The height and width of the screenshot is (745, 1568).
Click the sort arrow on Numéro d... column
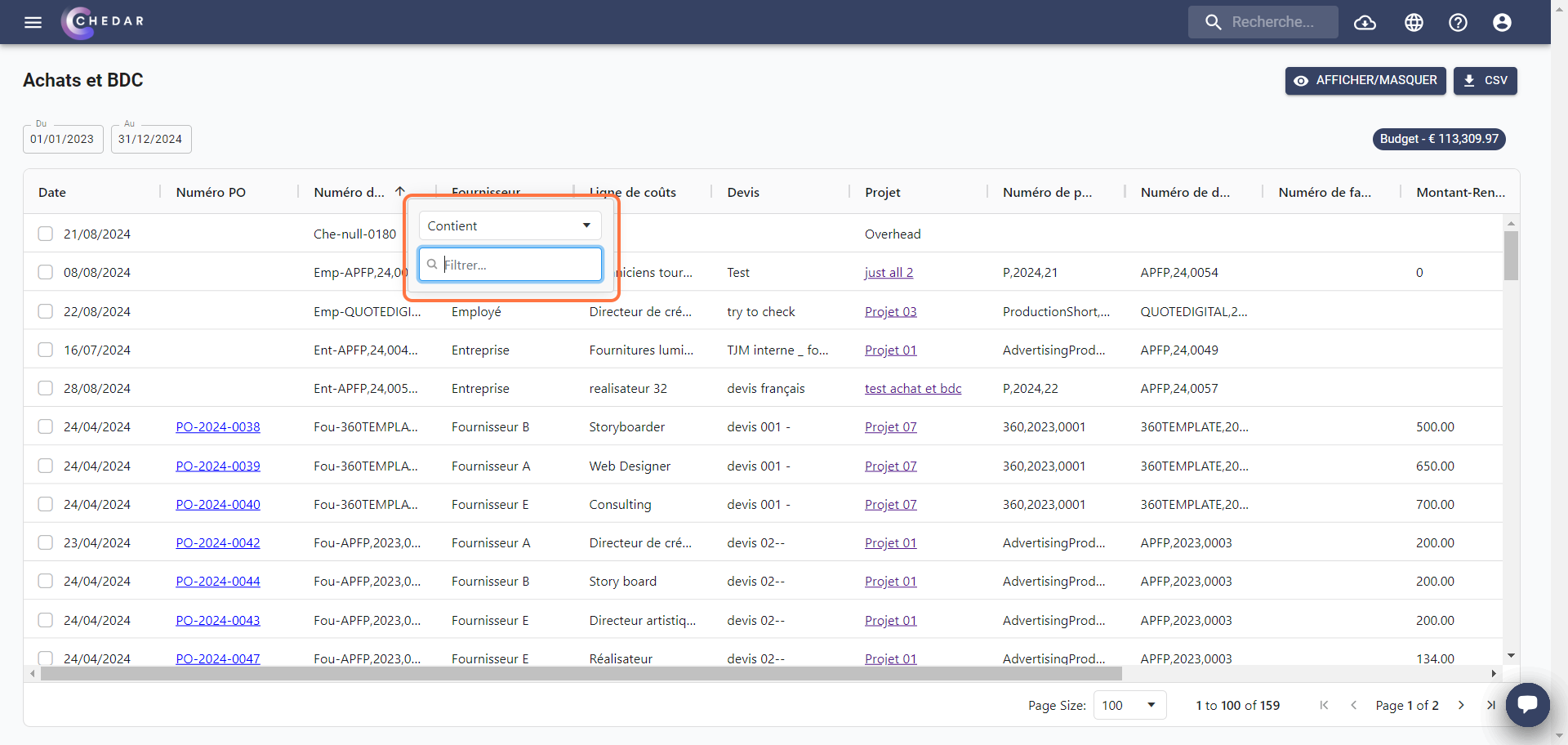pos(400,192)
